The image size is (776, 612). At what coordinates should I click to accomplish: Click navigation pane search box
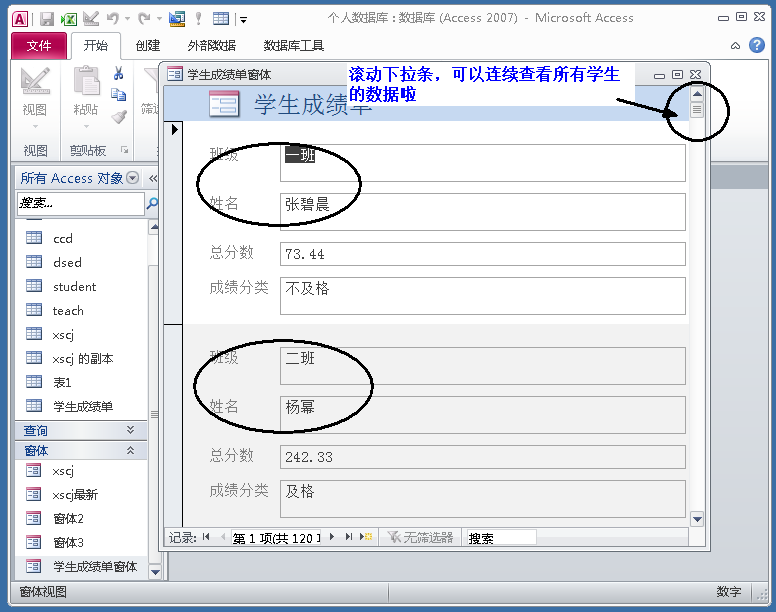pyautogui.click(x=81, y=203)
